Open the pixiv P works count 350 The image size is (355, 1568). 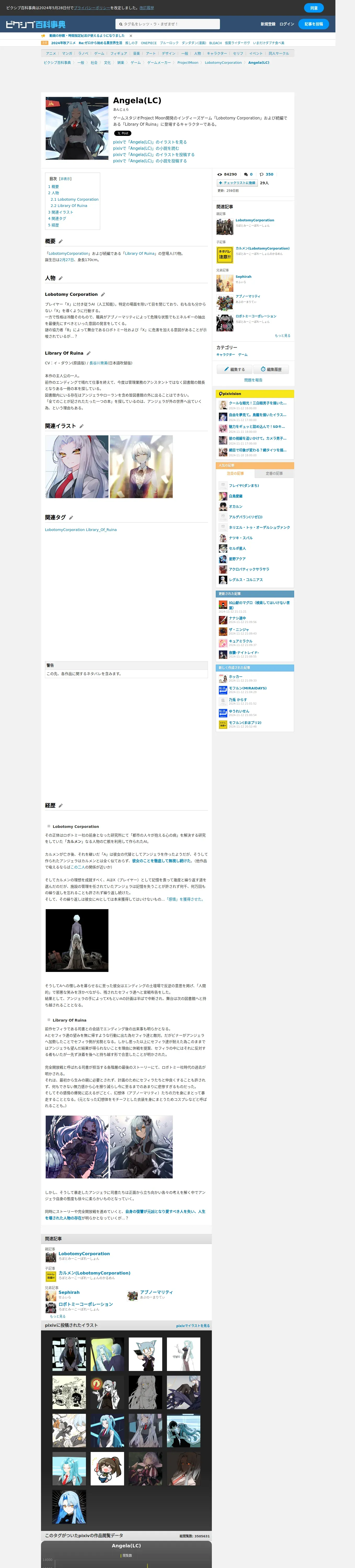tap(266, 175)
